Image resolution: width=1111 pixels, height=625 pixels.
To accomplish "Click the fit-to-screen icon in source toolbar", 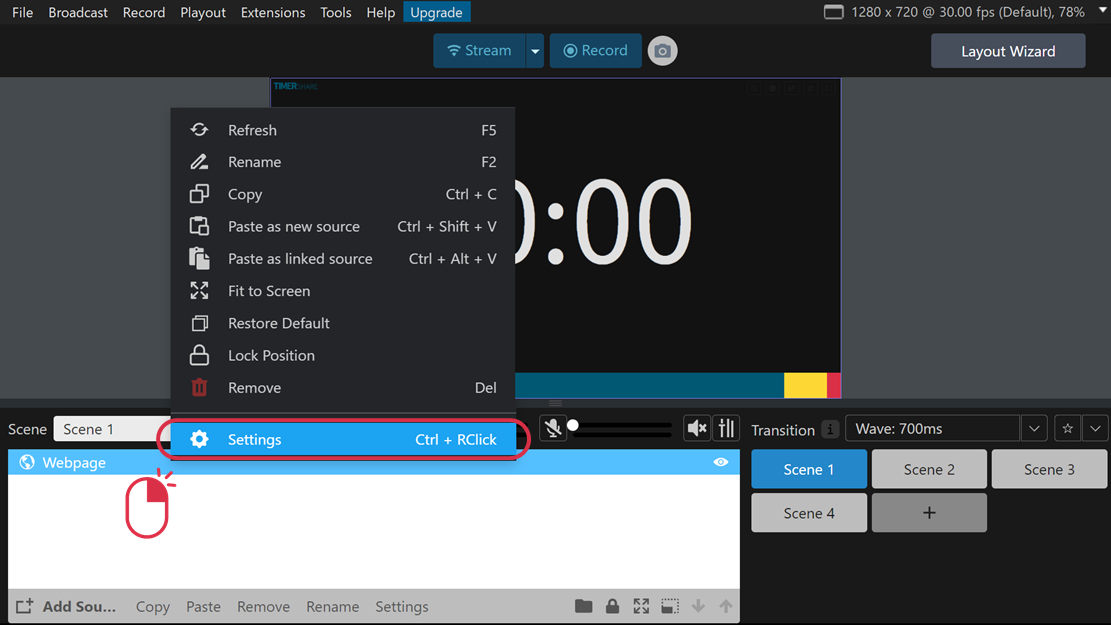I will pyautogui.click(x=641, y=606).
